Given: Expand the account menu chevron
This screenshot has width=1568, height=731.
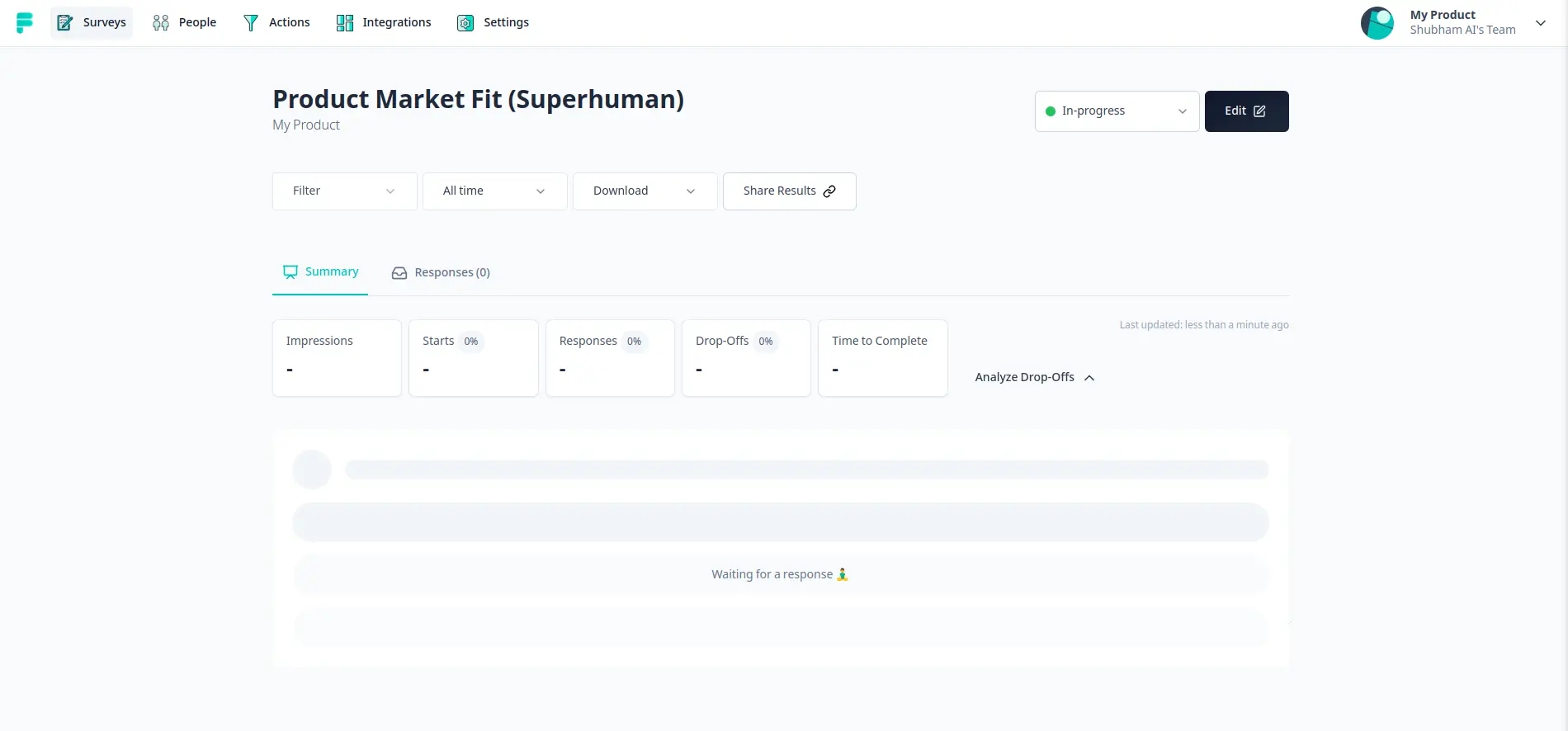Looking at the screenshot, I should [x=1541, y=23].
